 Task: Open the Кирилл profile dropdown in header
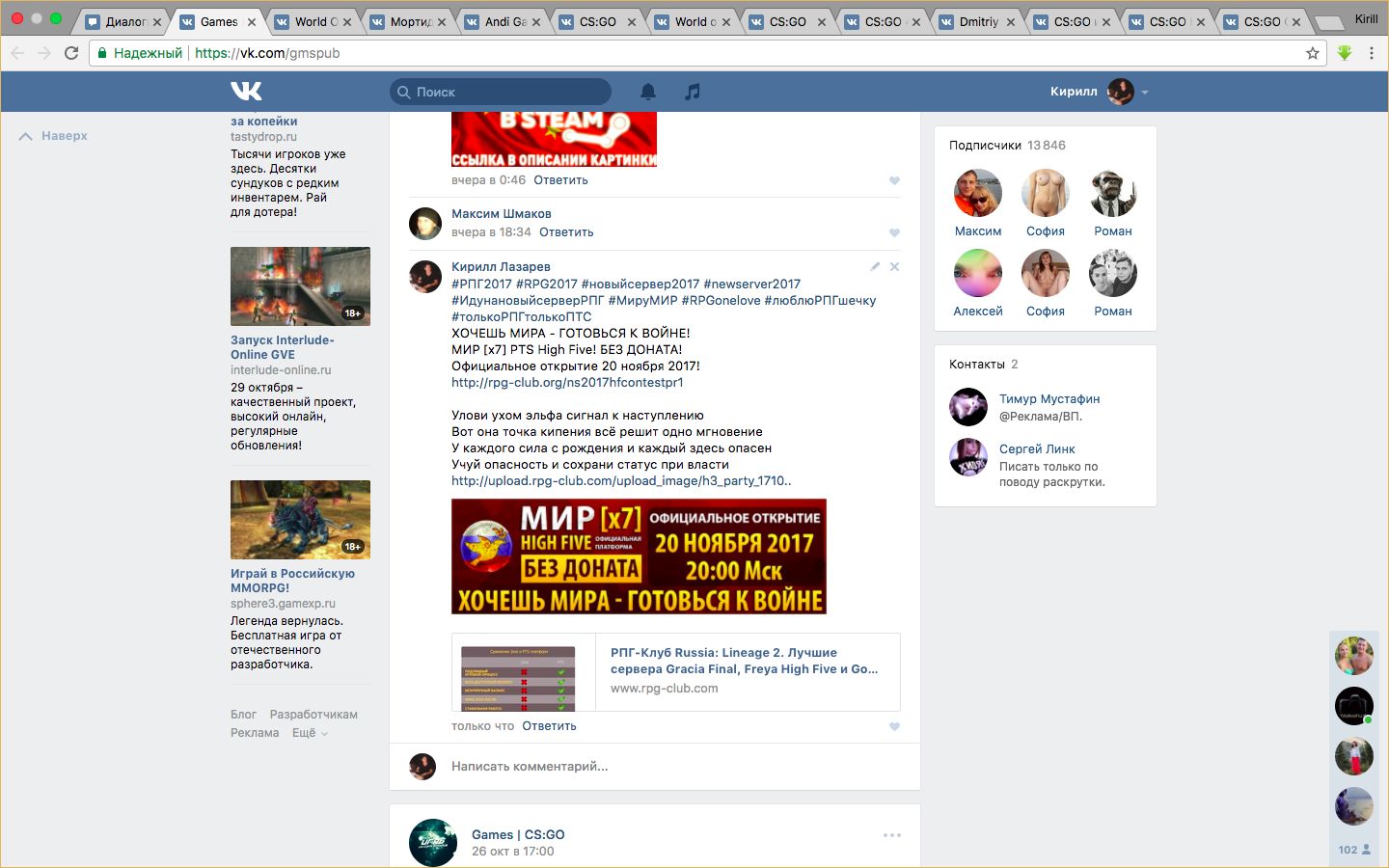(1100, 92)
